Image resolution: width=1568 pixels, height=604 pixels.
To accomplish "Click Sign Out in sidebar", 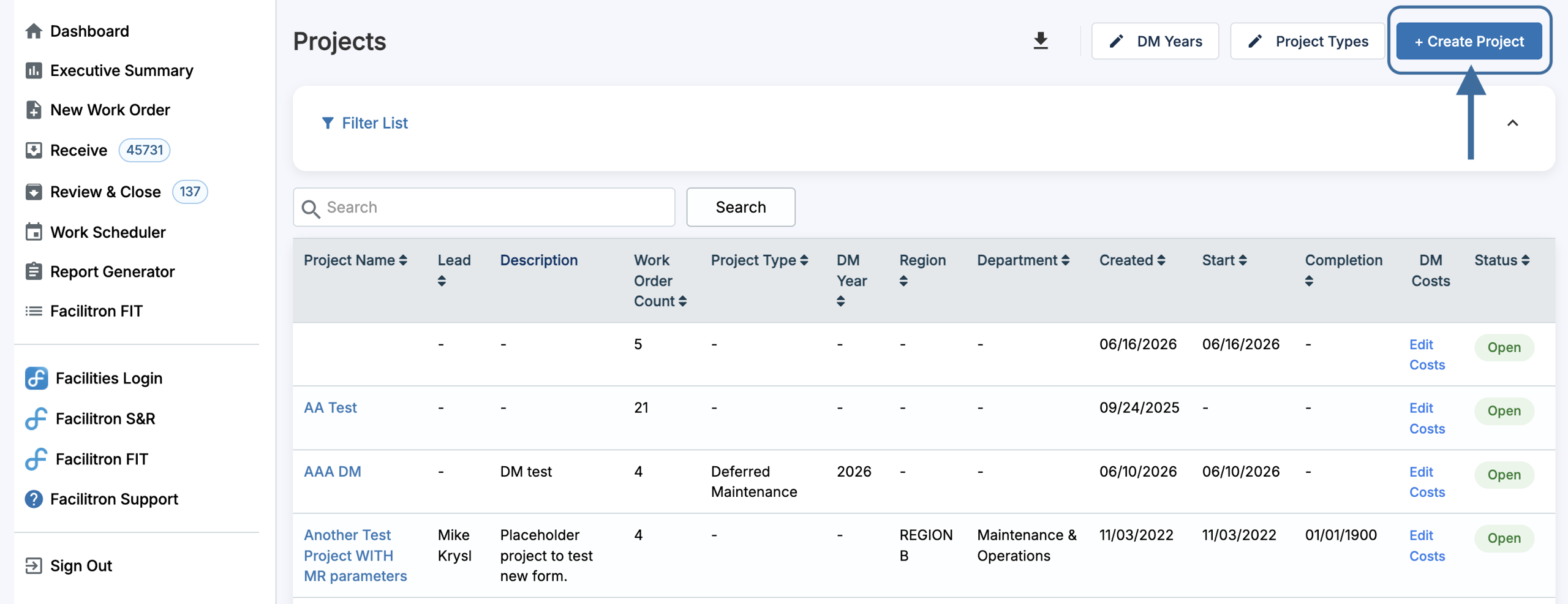I will [x=81, y=565].
